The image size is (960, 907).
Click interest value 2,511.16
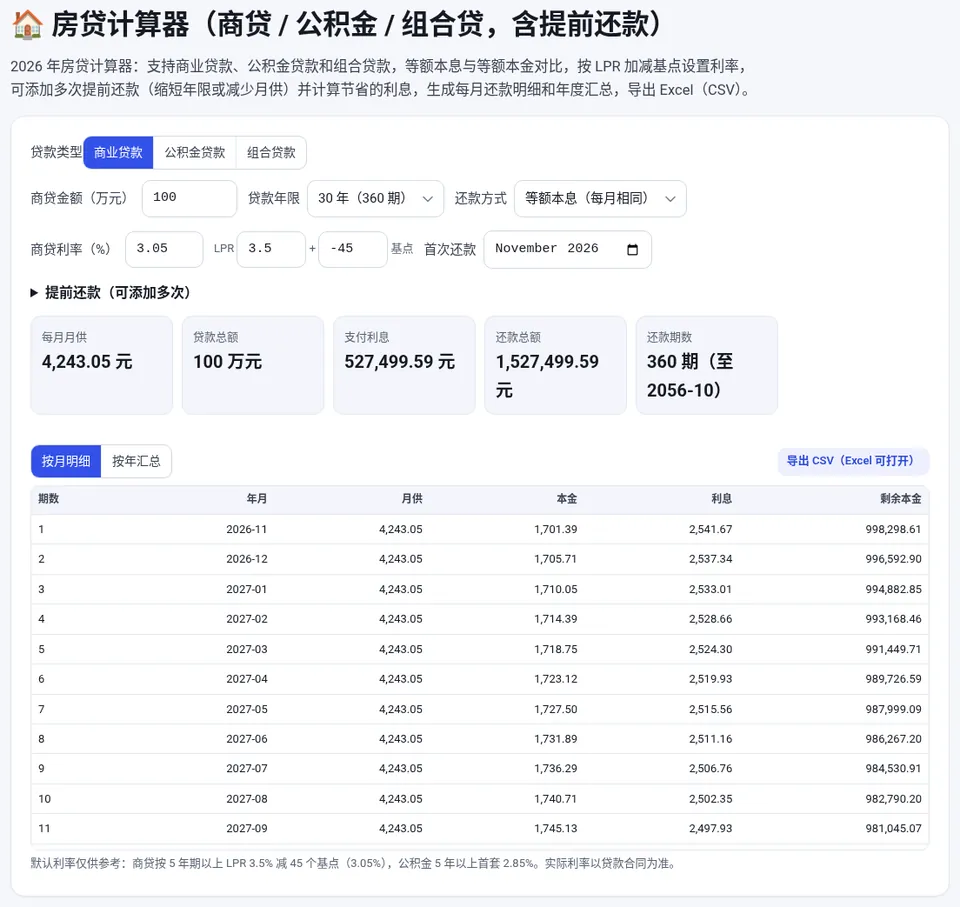click(x=711, y=739)
